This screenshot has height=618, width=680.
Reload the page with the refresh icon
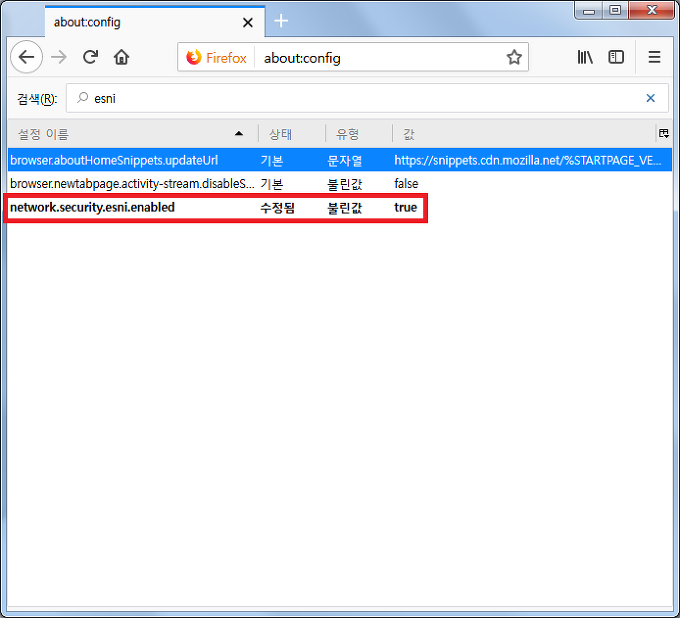(x=90, y=57)
